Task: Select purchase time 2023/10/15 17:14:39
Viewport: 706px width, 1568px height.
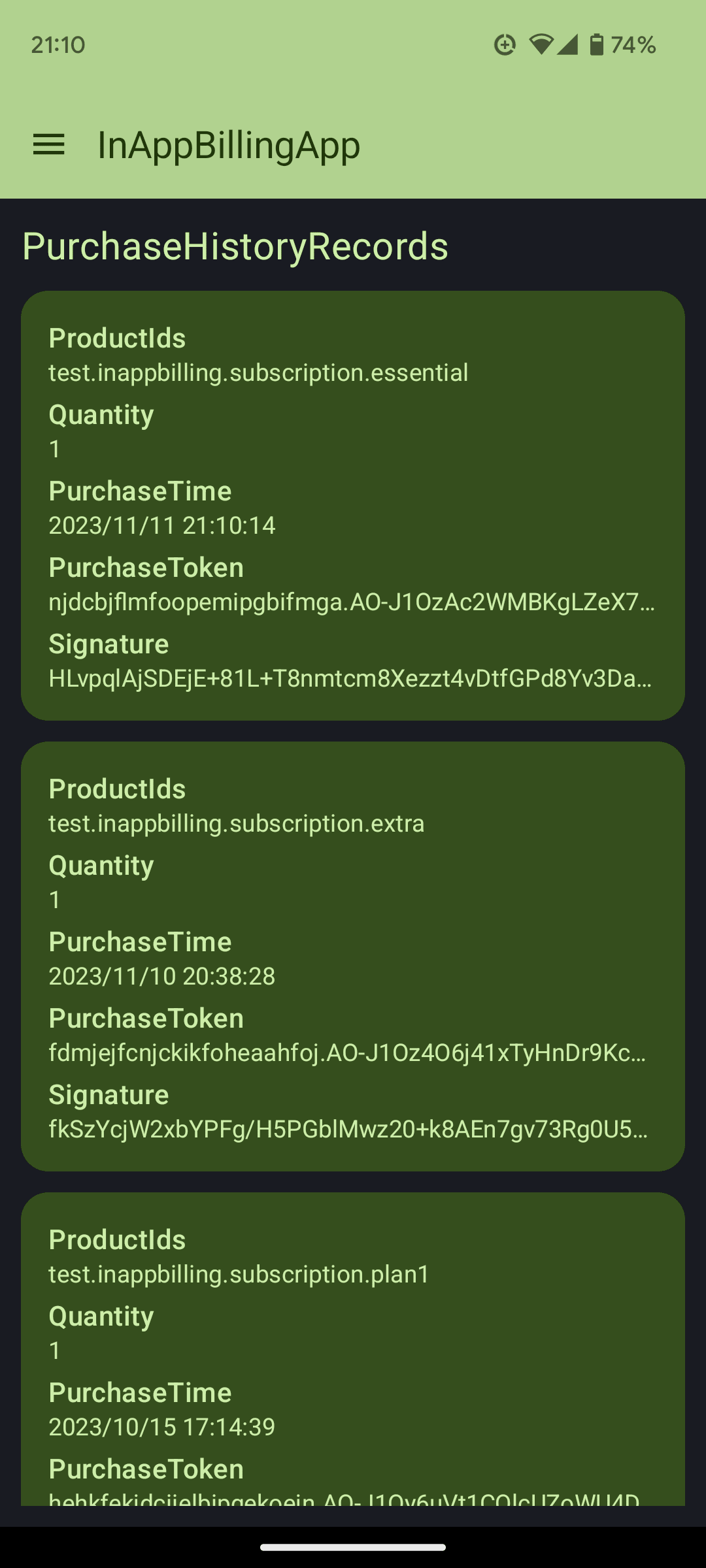Action: coord(162,1428)
